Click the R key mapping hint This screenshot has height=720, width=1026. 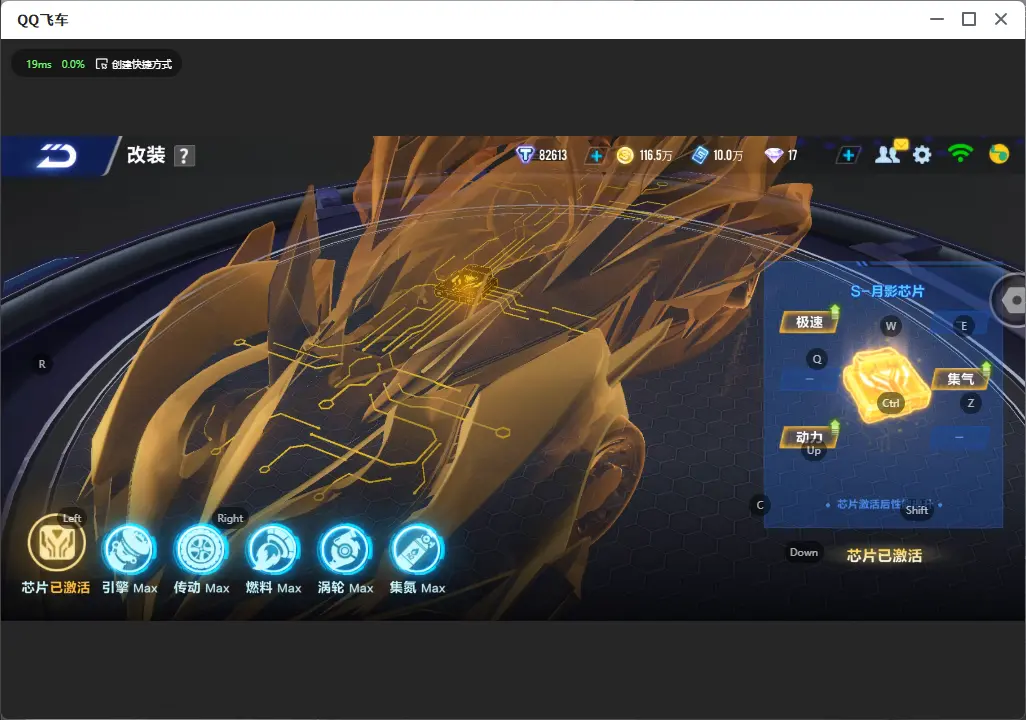pyautogui.click(x=42, y=364)
